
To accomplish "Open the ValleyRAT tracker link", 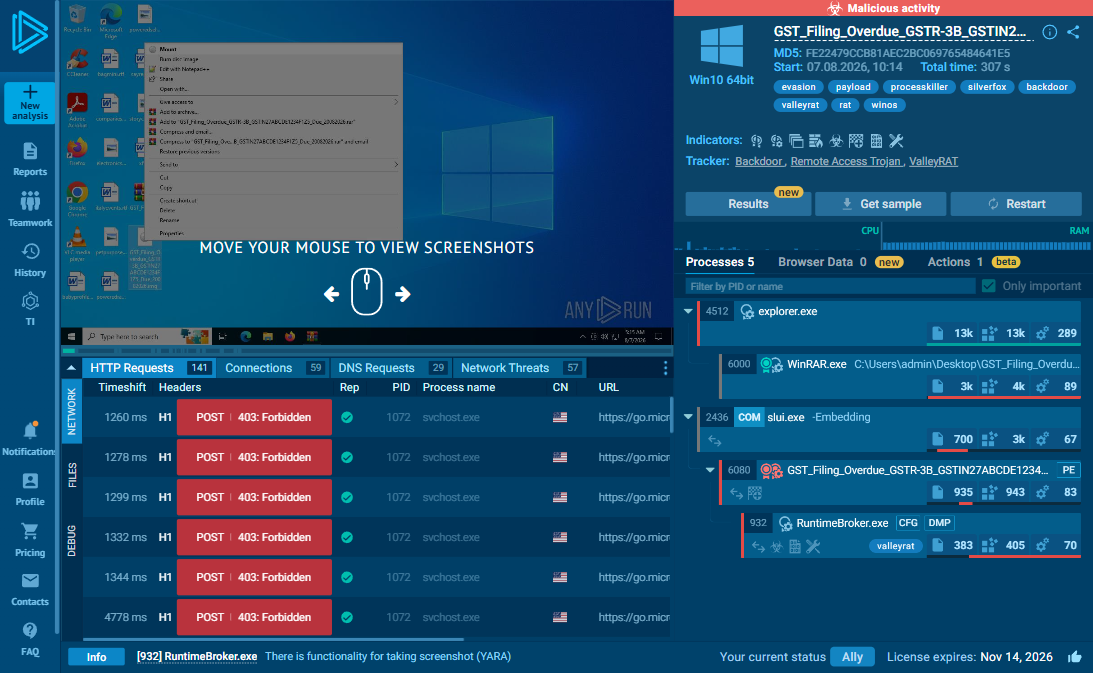I will coord(933,161).
